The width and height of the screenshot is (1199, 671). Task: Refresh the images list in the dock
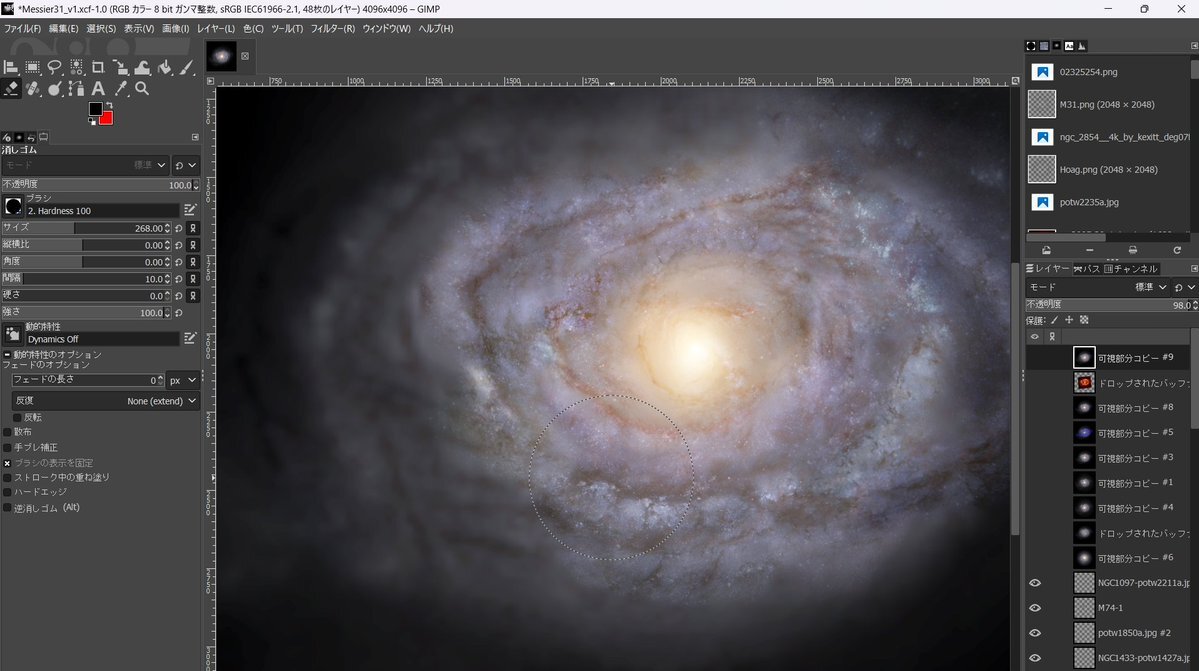click(x=1177, y=250)
